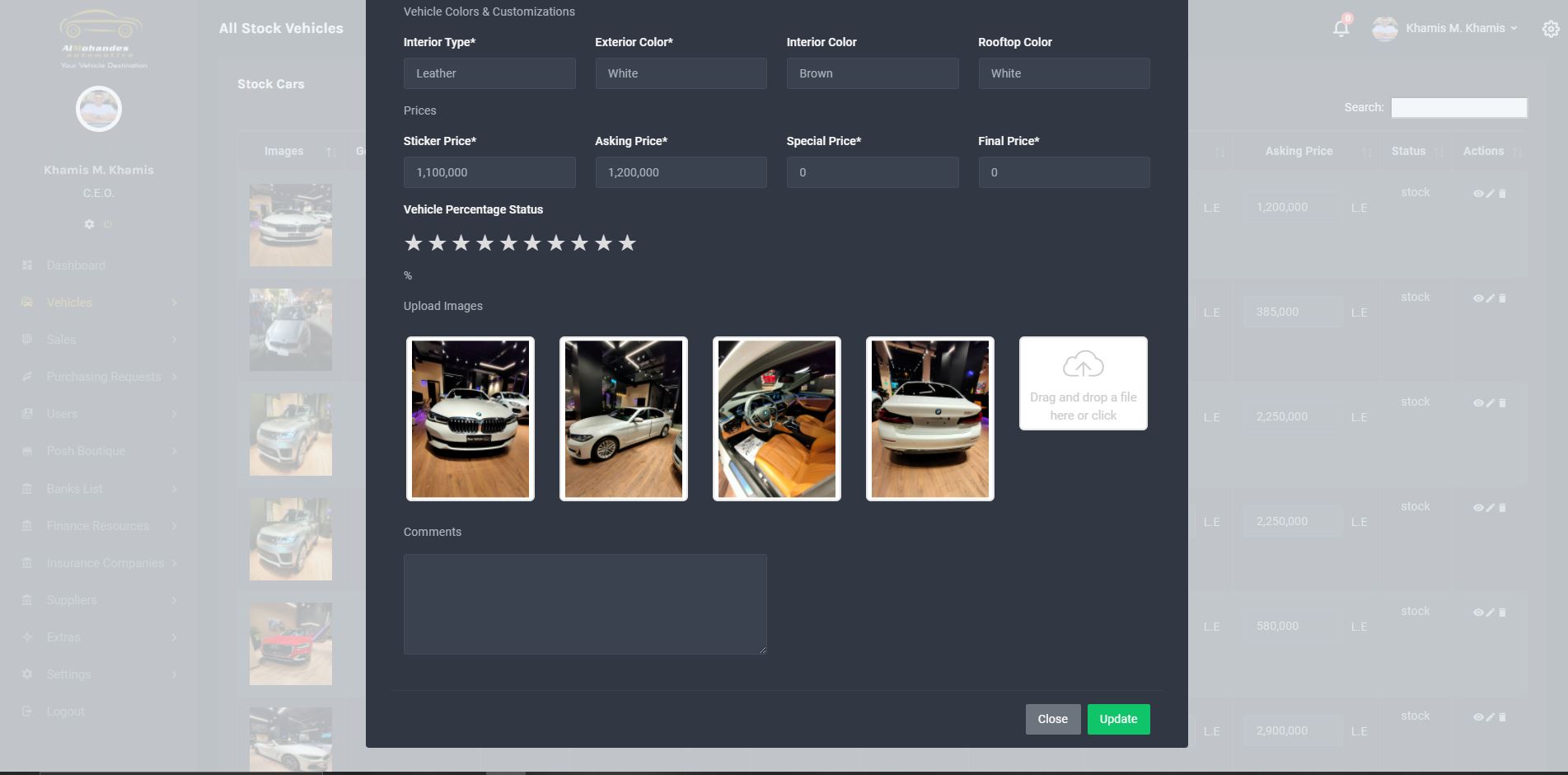This screenshot has height=775, width=1568.
Task: Click the pencil icon in the 385,000 row
Action: (x=1490, y=298)
